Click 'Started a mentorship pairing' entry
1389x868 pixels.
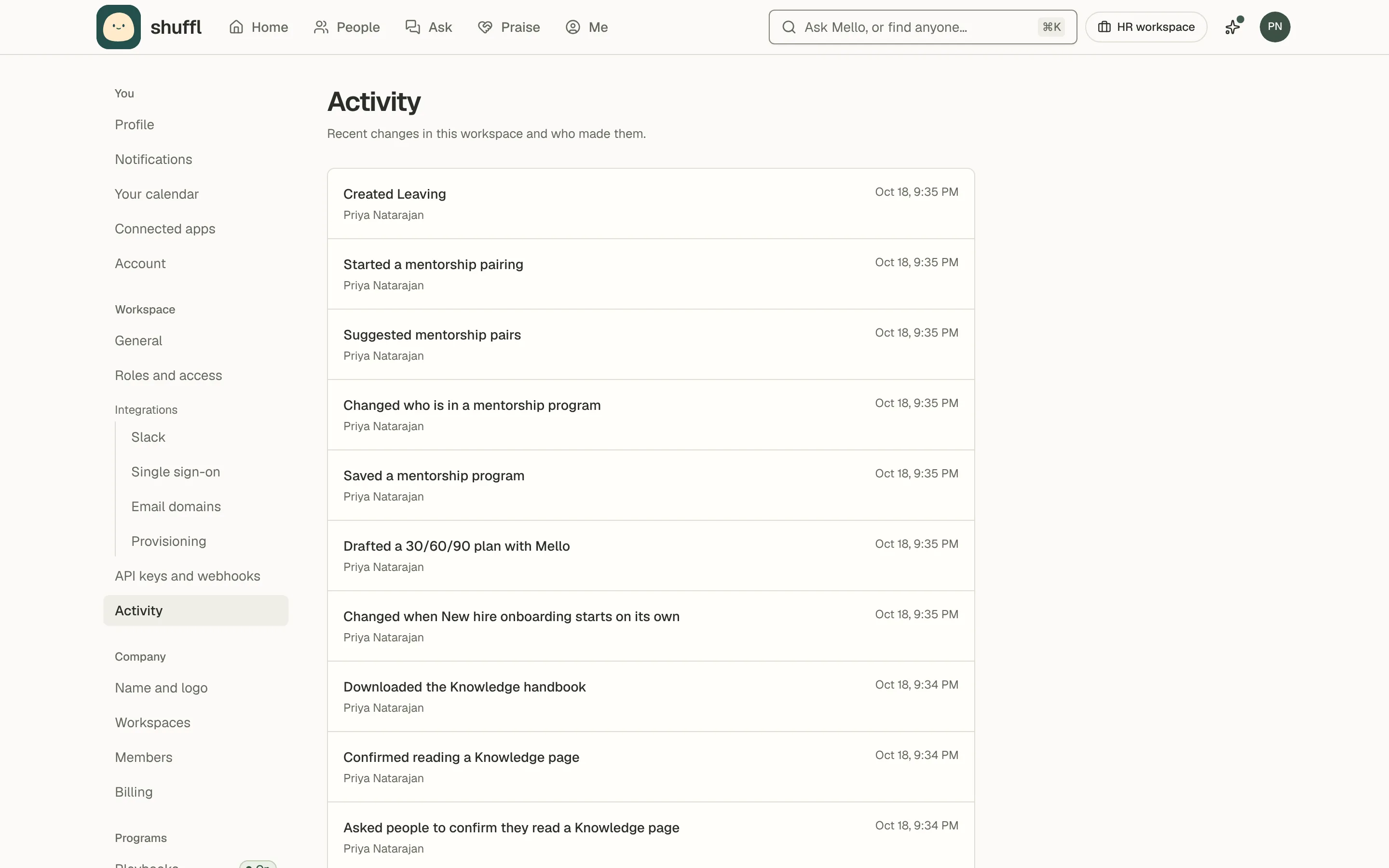[651, 274]
